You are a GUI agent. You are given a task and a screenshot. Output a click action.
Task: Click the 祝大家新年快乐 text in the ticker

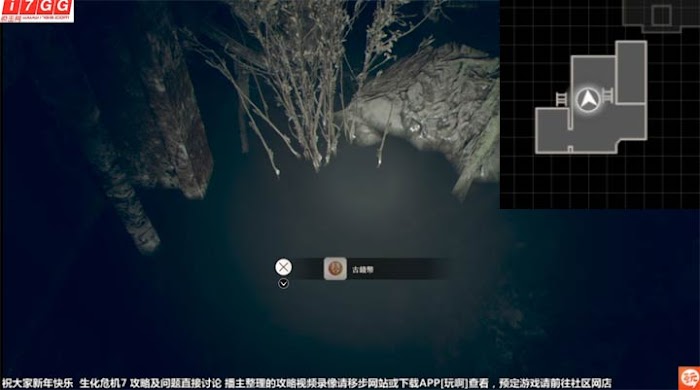(38, 383)
